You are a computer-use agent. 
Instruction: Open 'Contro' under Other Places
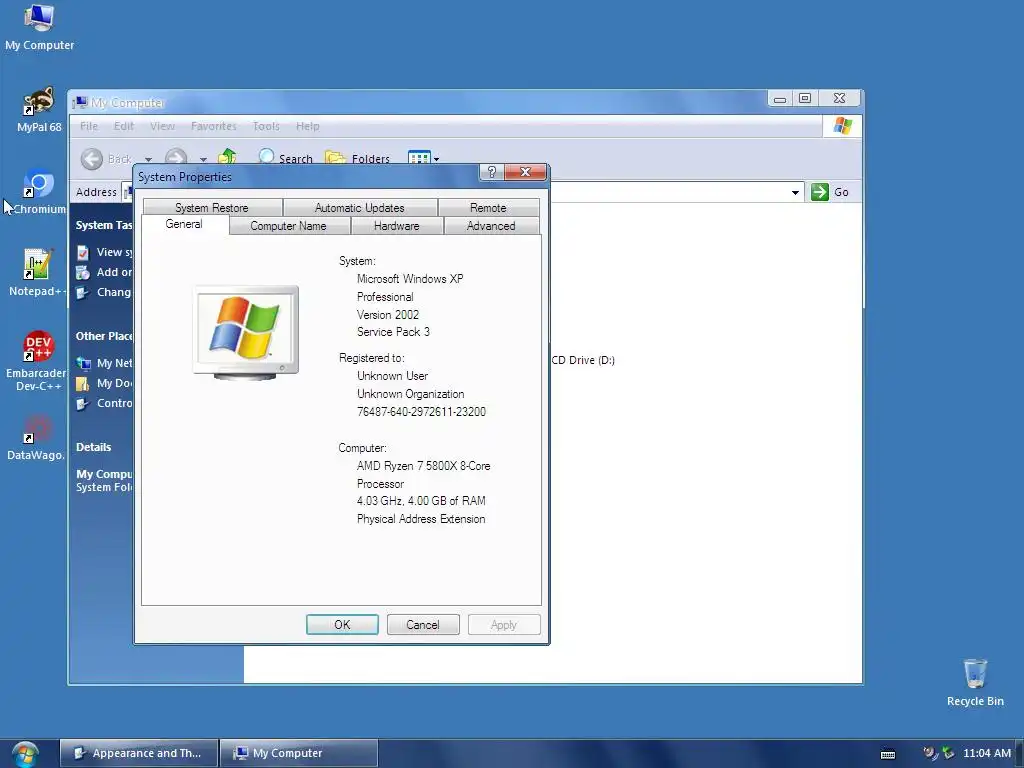tap(104, 404)
